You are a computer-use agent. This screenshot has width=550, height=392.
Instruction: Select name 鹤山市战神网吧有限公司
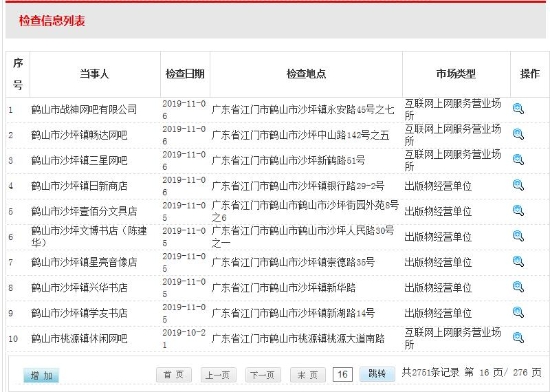coord(84,109)
